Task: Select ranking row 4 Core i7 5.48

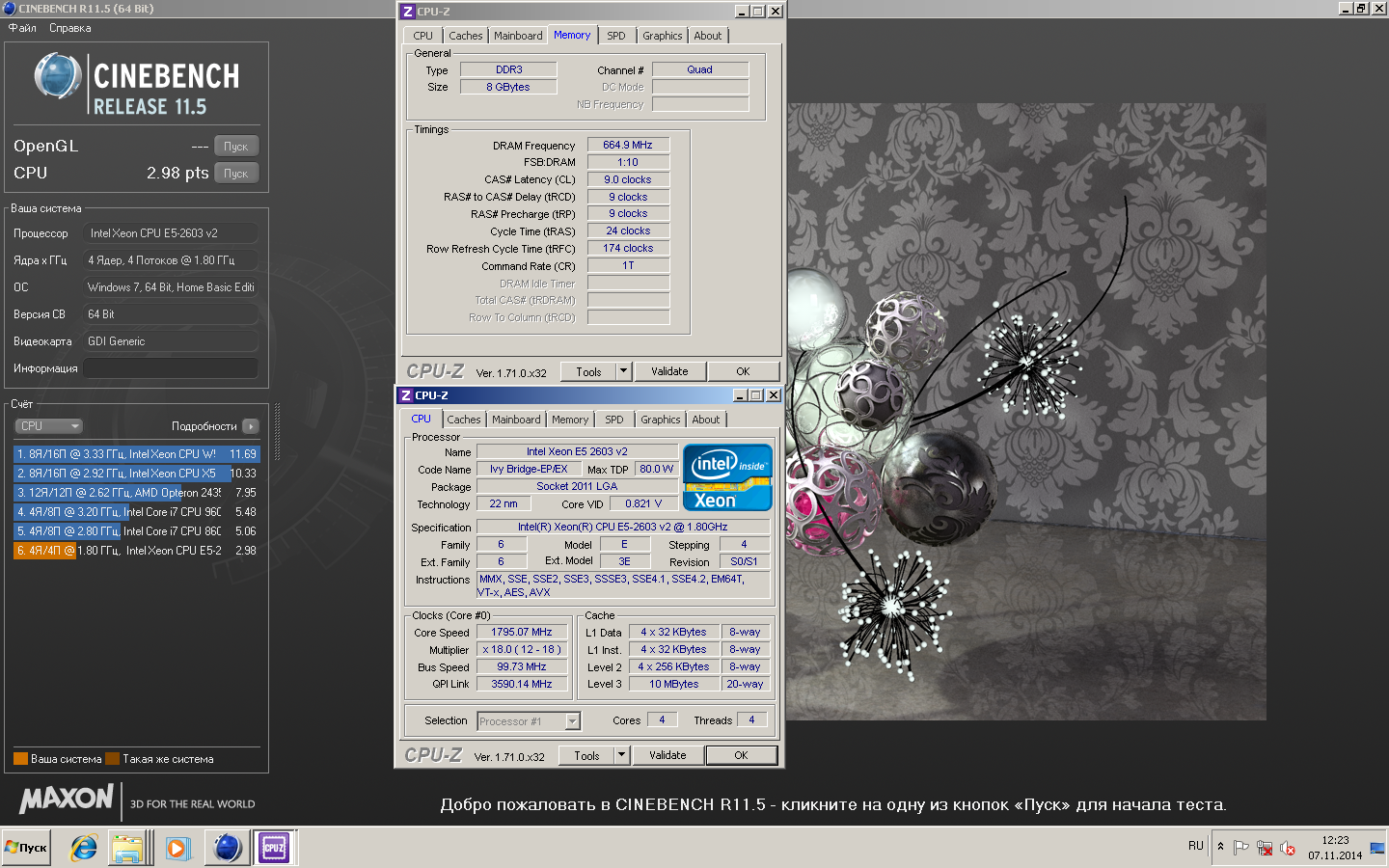Action: [136, 512]
